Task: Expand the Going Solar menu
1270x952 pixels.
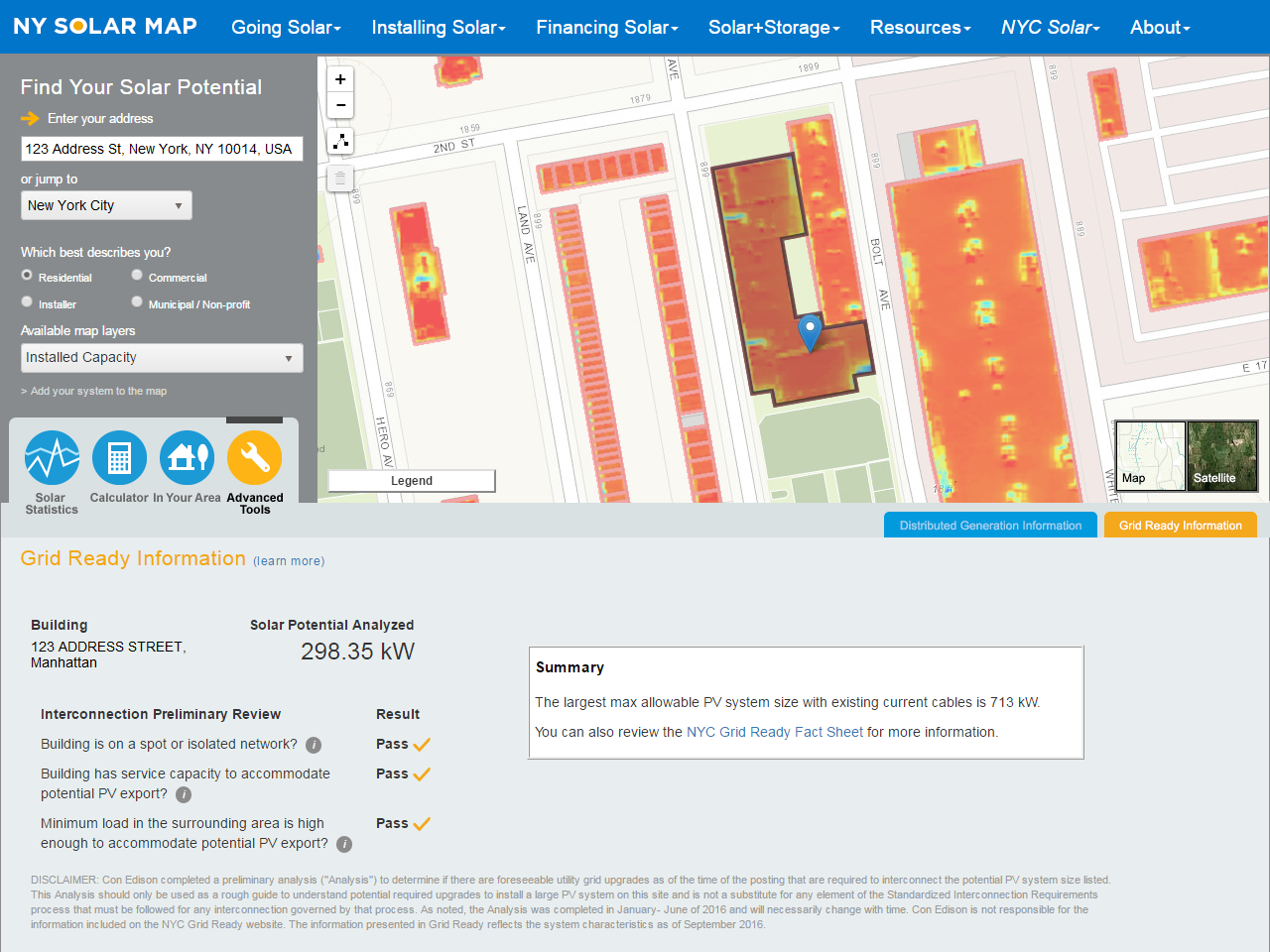Action: point(286,27)
